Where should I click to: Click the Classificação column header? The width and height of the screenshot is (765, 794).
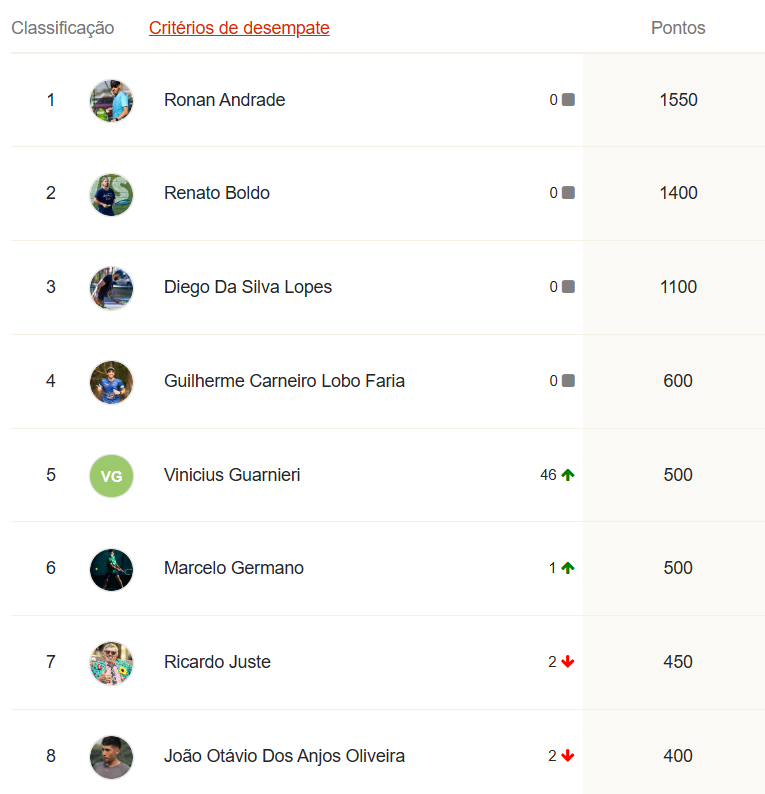click(x=63, y=28)
